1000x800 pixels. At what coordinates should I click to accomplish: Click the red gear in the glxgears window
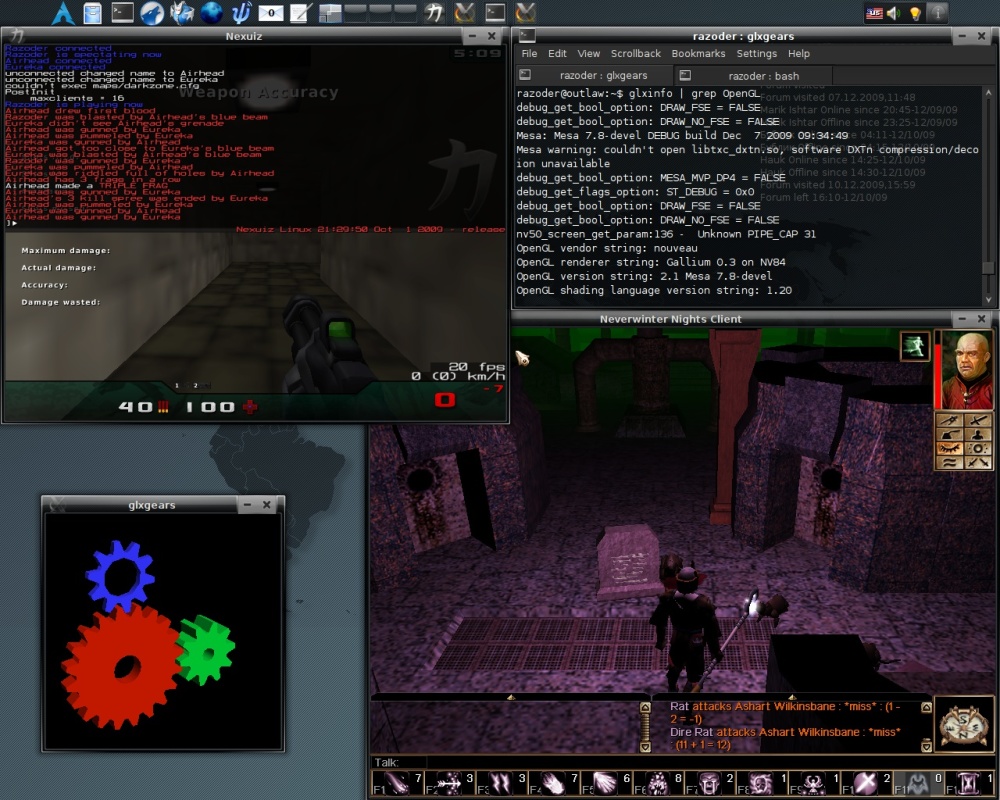[121, 665]
